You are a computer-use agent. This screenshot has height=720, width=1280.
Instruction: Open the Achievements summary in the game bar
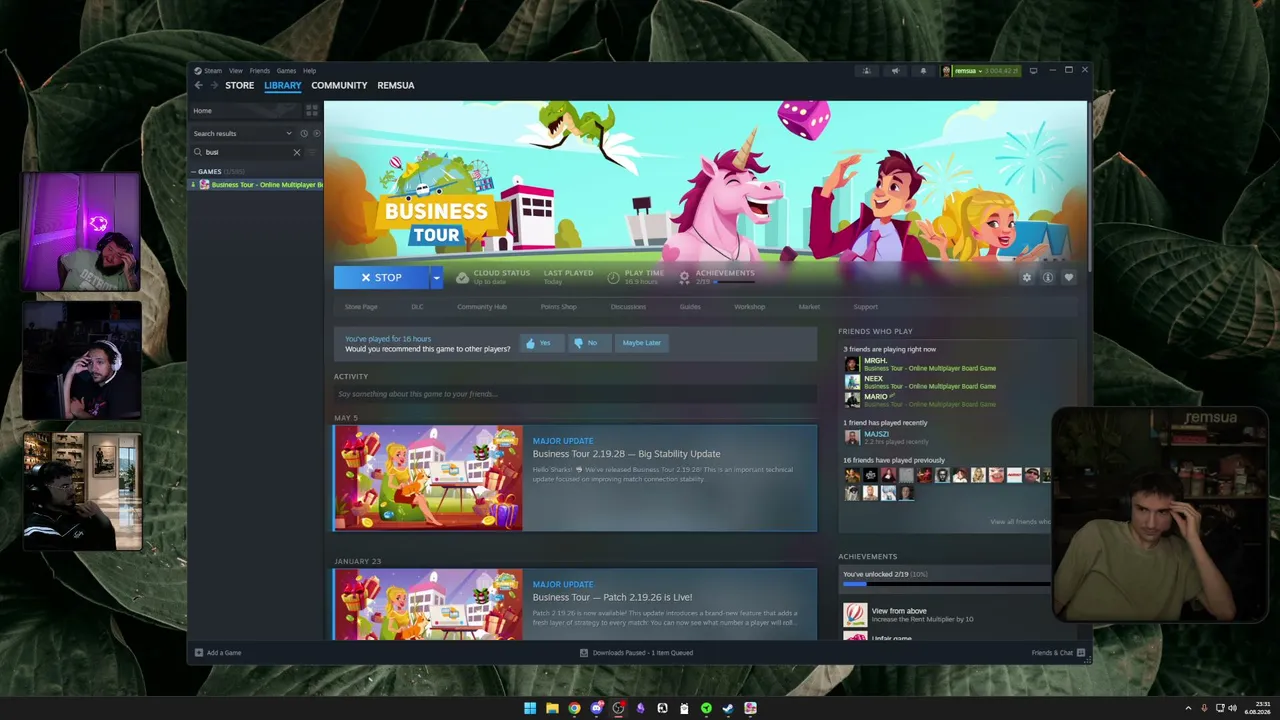pos(717,277)
